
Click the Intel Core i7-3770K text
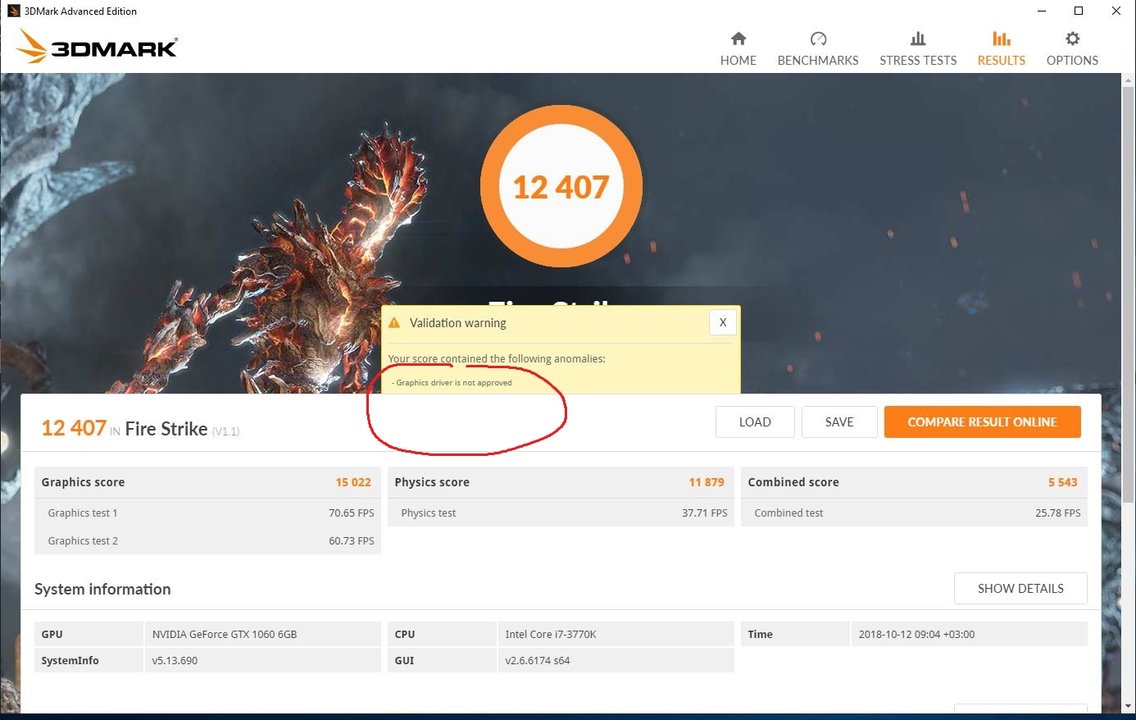coord(551,635)
